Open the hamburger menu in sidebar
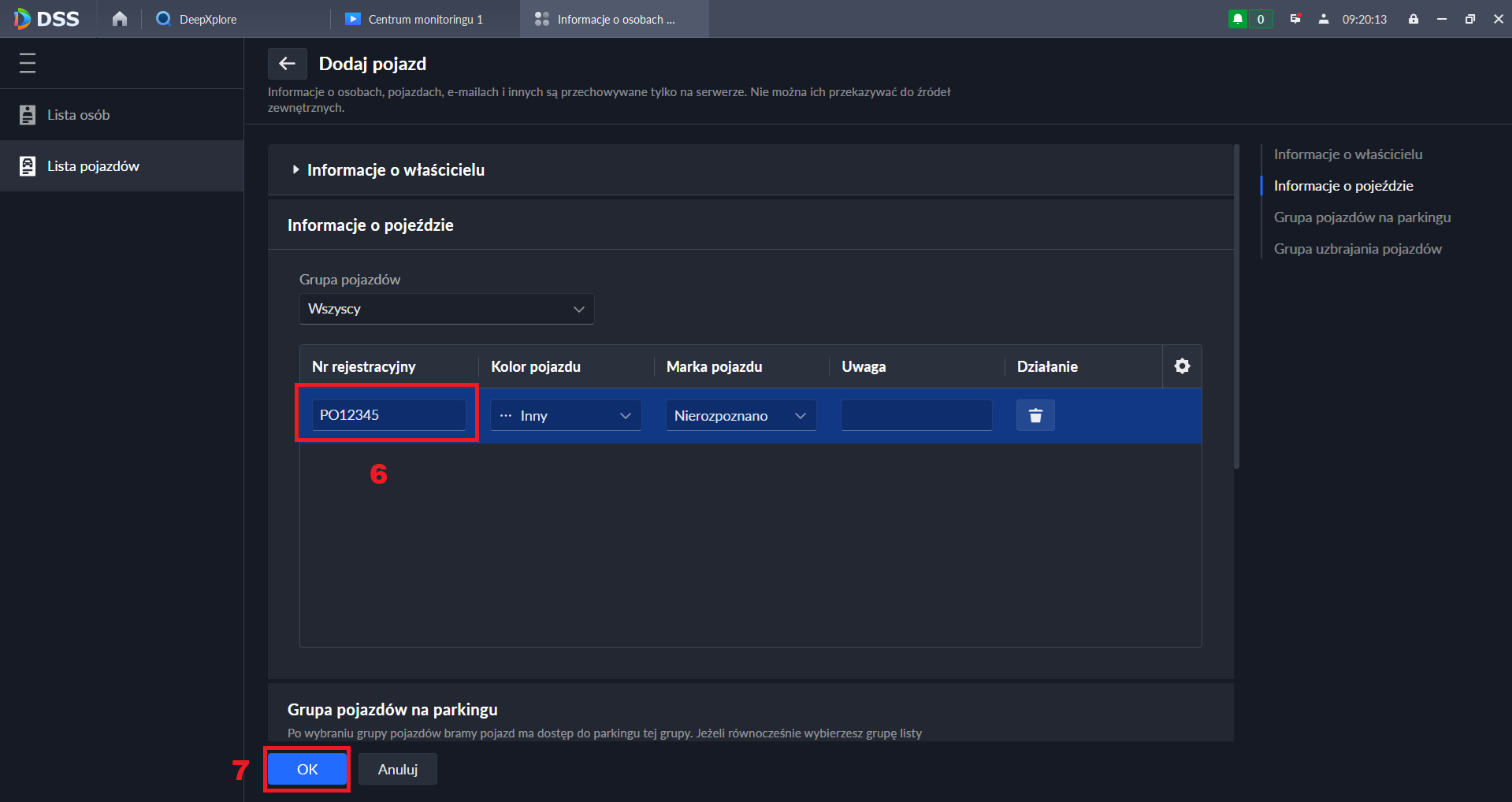 28,63
